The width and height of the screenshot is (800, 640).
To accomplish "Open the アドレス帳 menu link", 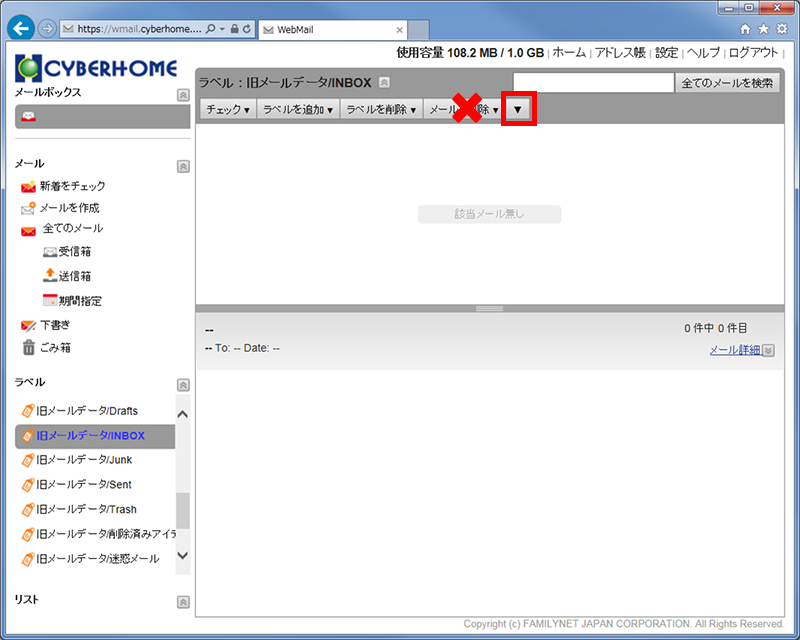I will click(620, 53).
